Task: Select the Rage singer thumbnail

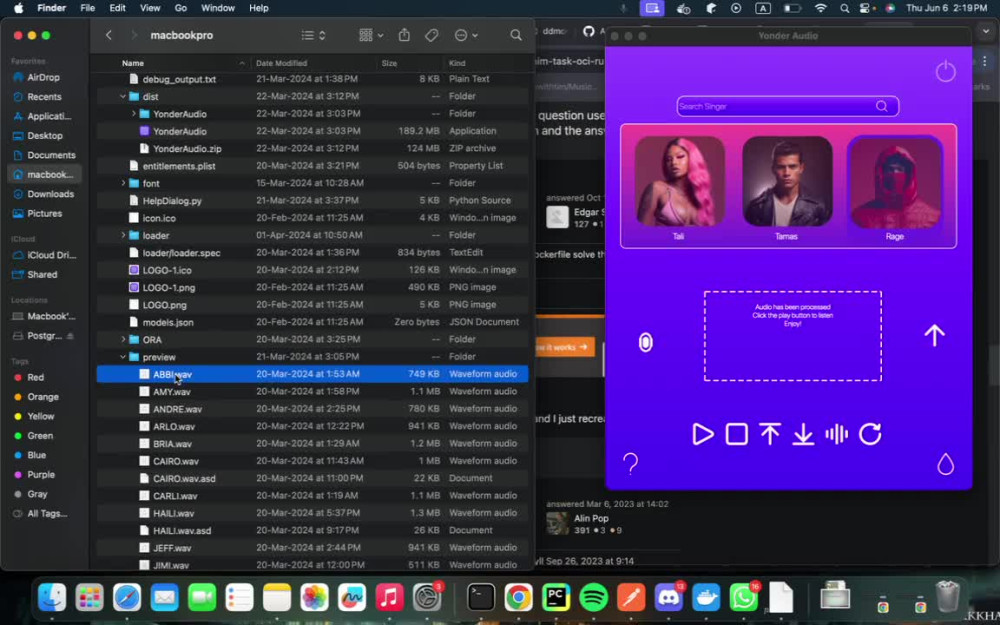Action: point(895,182)
